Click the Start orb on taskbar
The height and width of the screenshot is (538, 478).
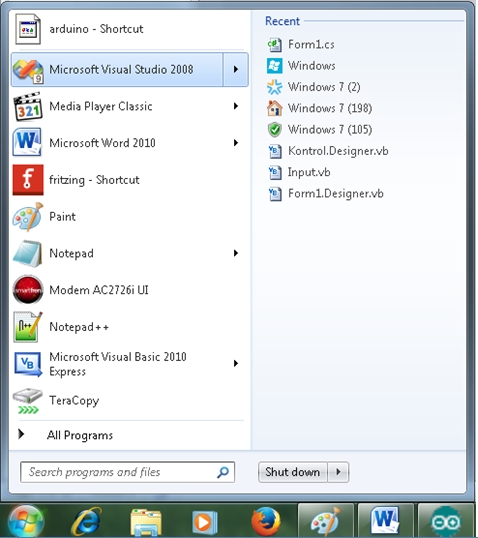[26, 521]
